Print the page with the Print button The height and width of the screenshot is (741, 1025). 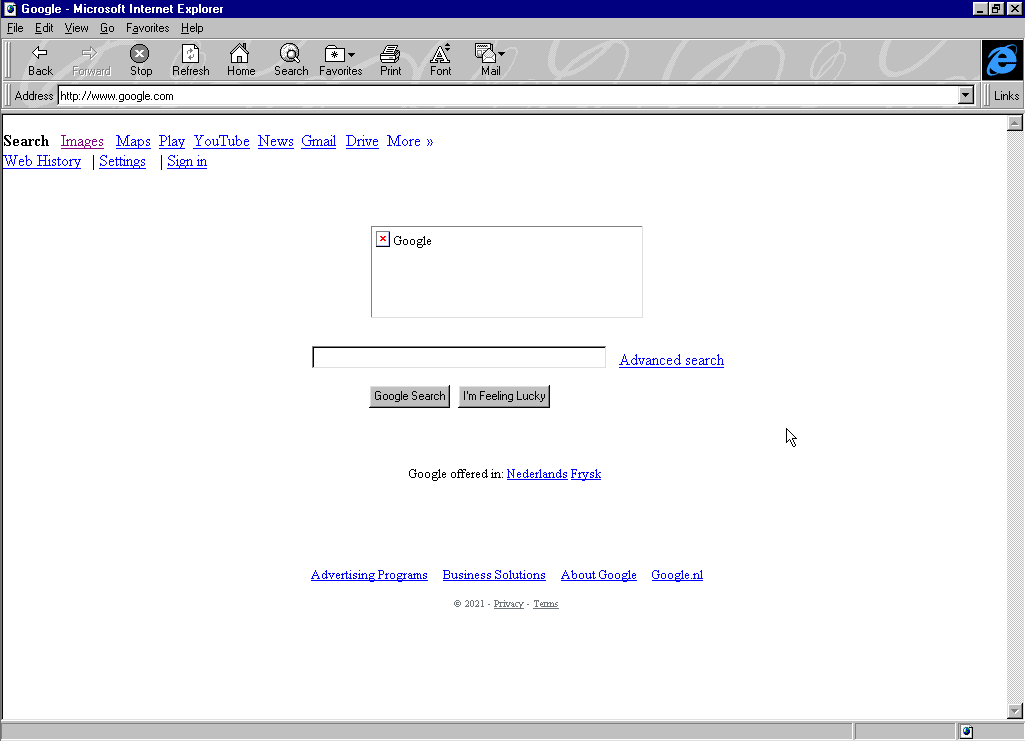click(x=390, y=60)
